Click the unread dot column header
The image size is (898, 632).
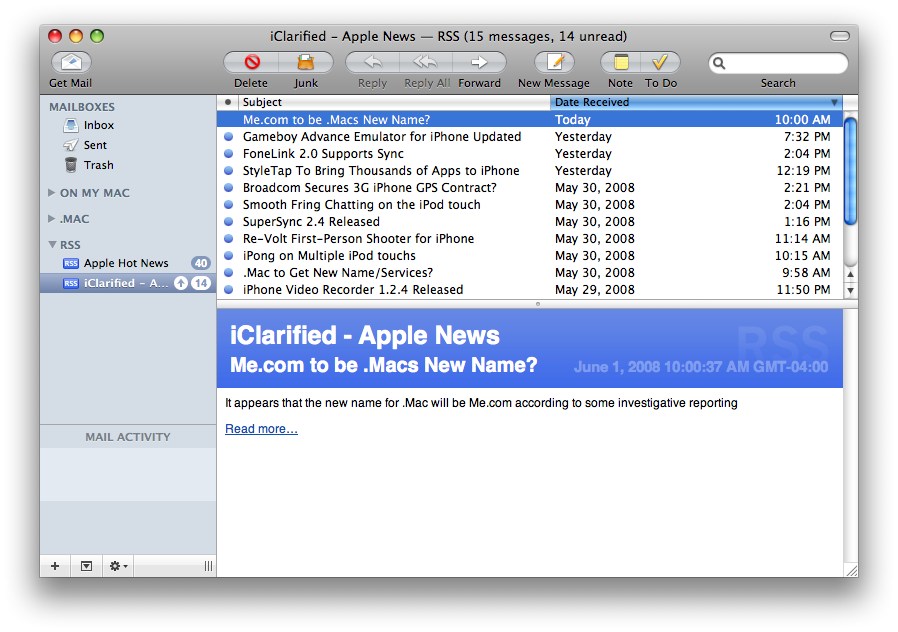[x=228, y=102]
